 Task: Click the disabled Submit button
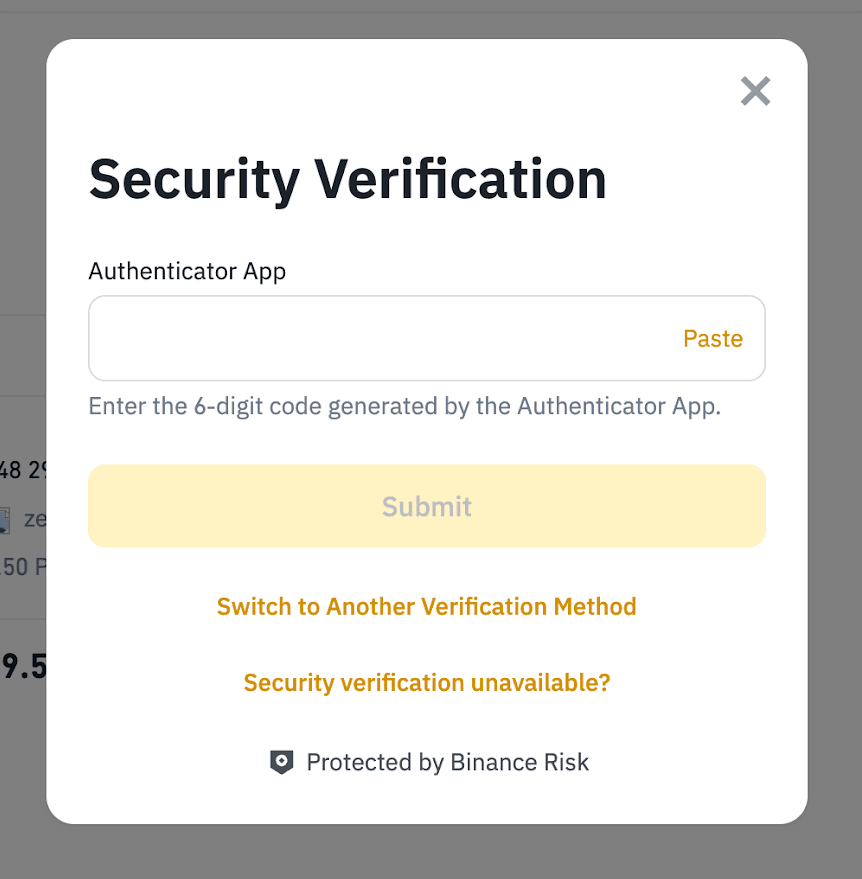427,506
